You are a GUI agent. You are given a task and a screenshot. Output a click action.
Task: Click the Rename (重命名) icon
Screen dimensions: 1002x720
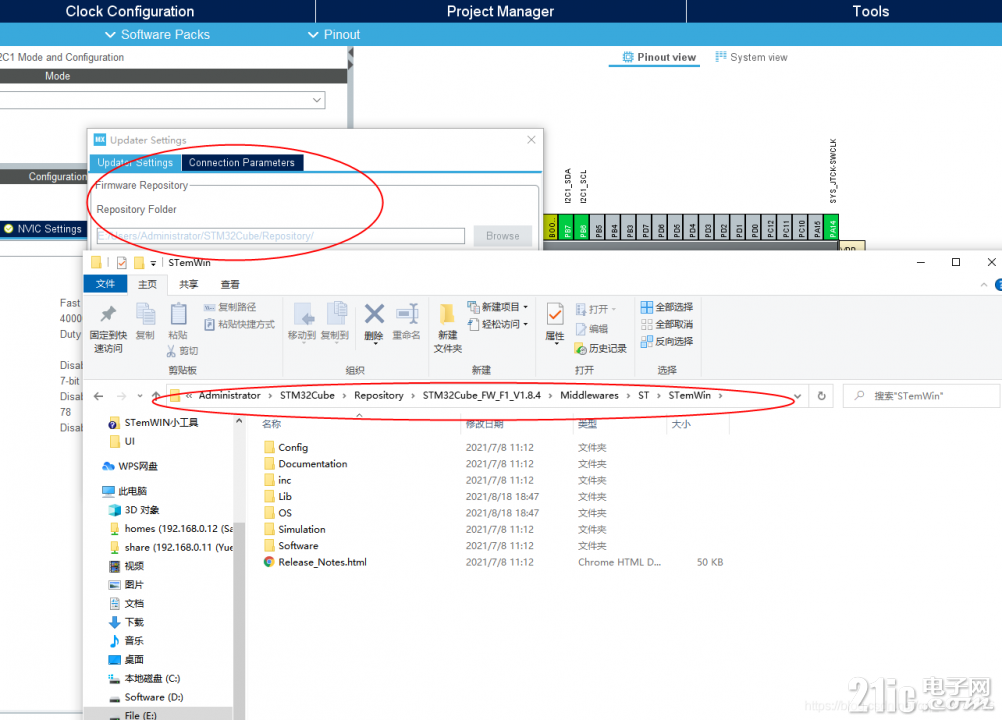tap(407, 314)
